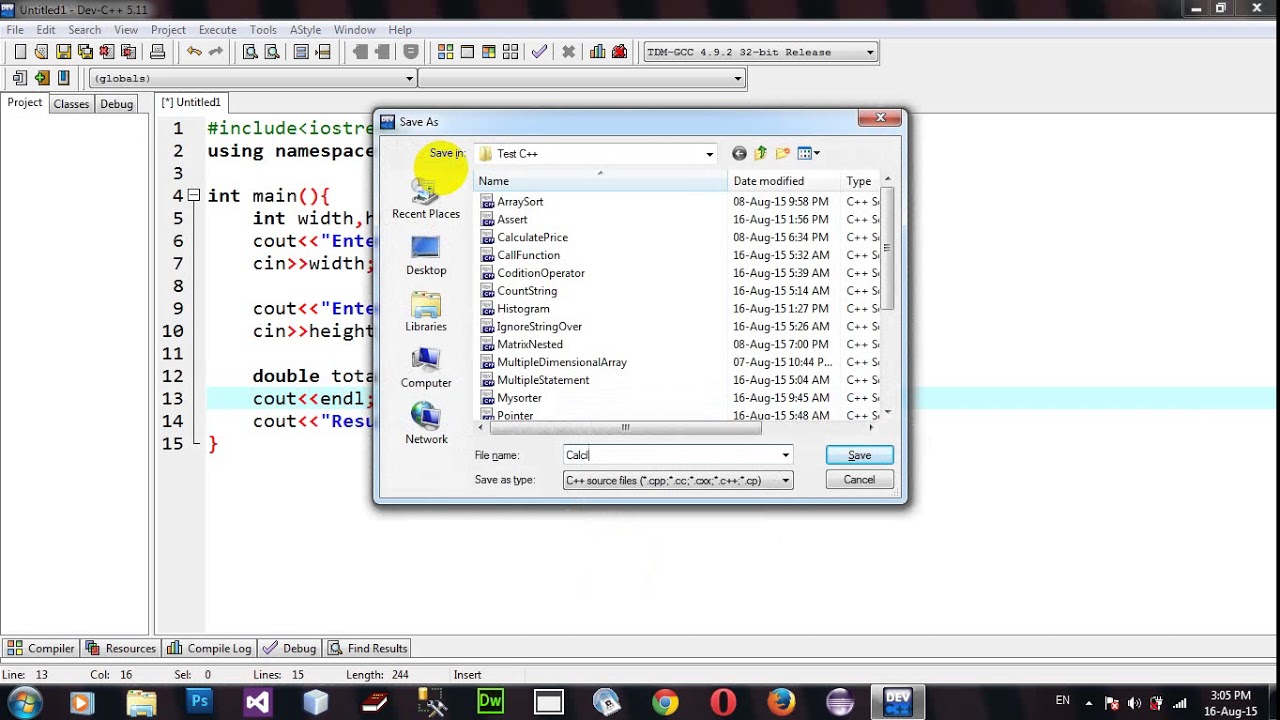Switch to the Debug tab in left panel
The height and width of the screenshot is (720, 1280).
[x=116, y=104]
